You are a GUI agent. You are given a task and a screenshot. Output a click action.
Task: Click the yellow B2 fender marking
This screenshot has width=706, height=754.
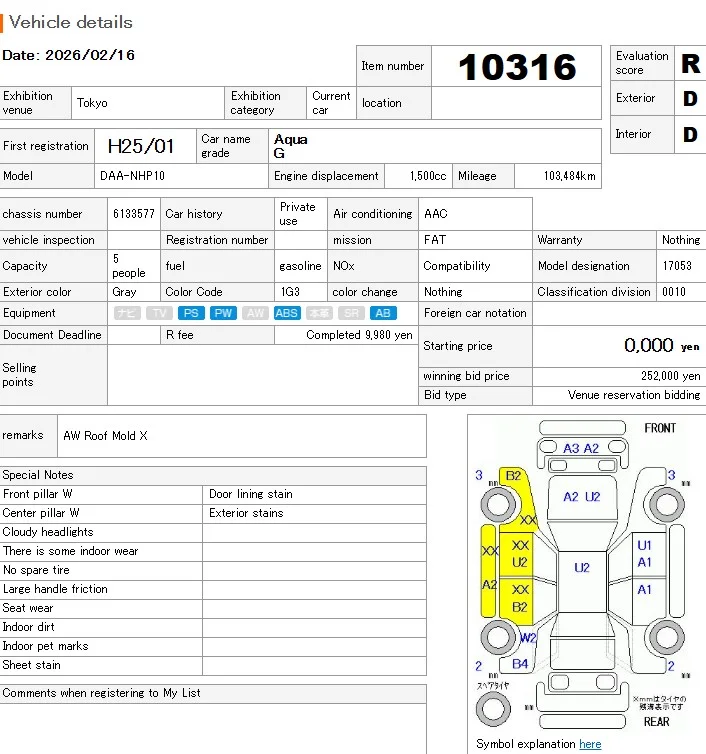point(513,476)
